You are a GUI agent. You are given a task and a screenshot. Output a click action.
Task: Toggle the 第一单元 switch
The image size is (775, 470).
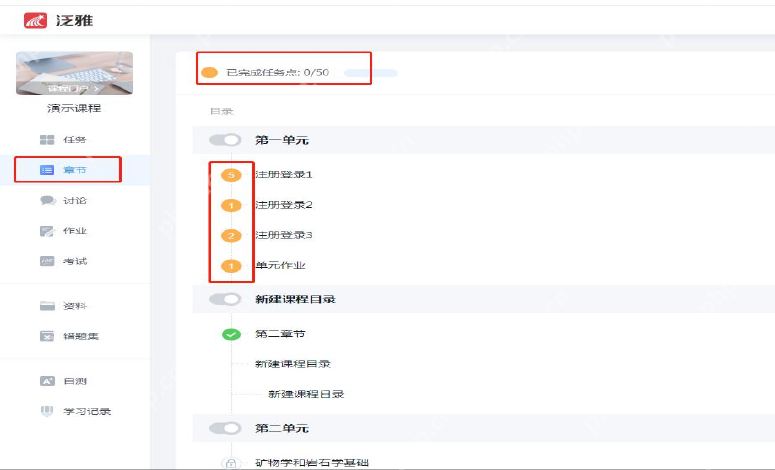(225, 140)
